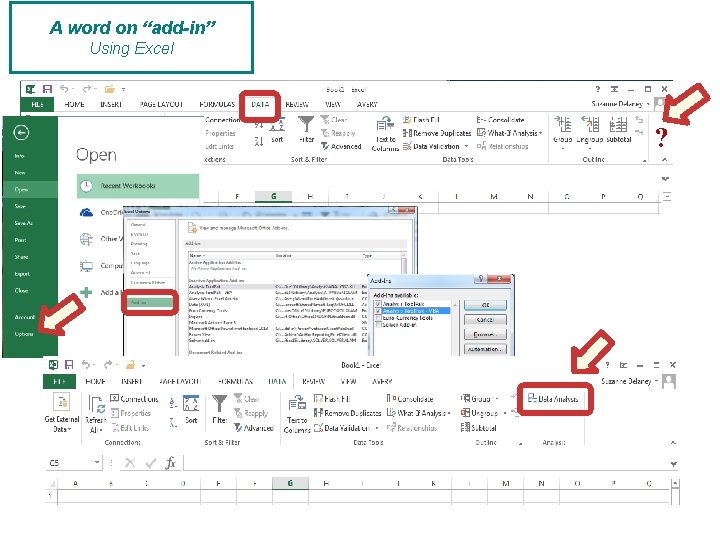
Task: Select Recent Workbooks in the Open pane
Action: 138,186
